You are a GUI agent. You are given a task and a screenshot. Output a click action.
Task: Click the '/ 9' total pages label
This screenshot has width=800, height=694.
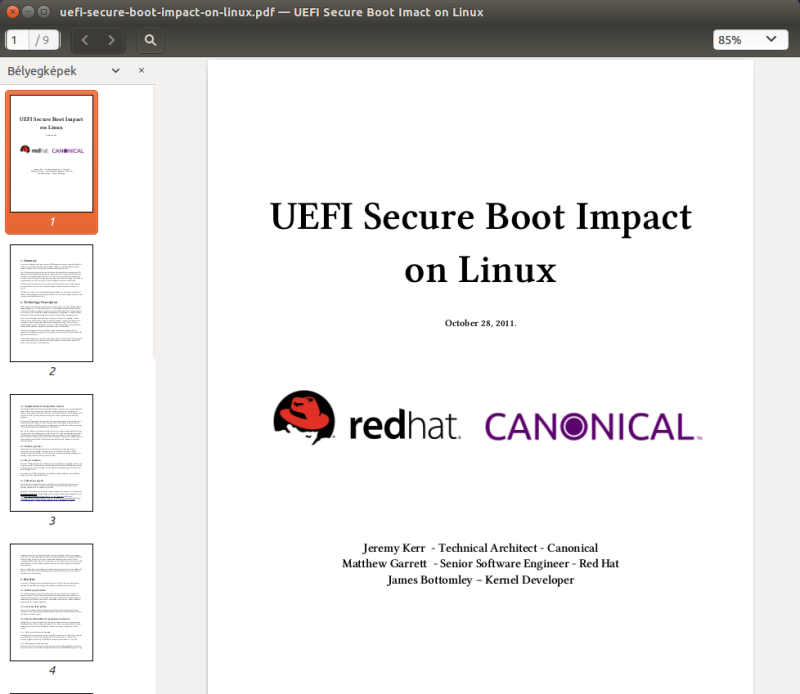(x=42, y=40)
